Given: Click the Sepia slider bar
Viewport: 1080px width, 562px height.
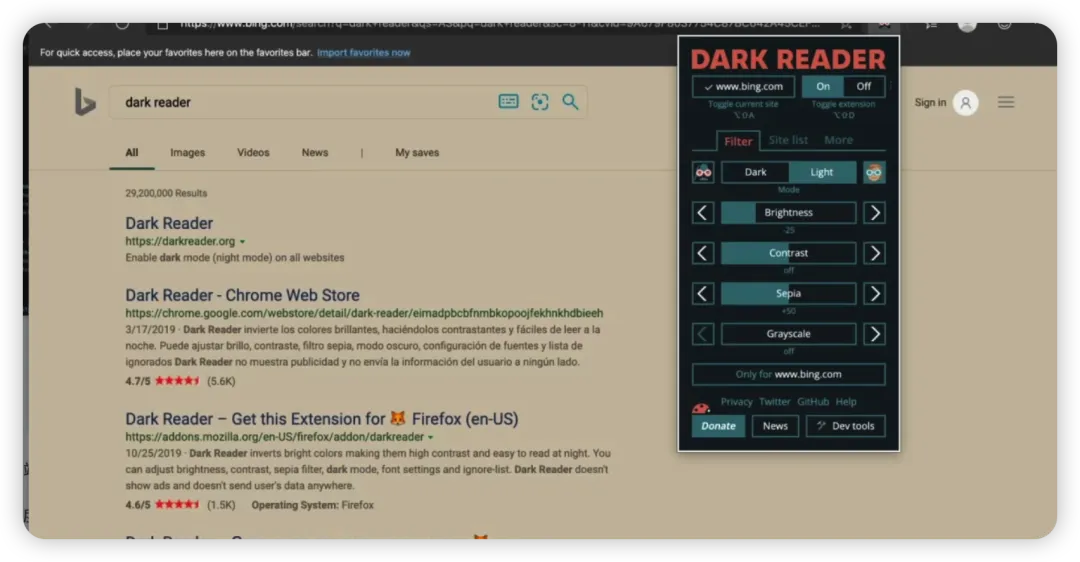Looking at the screenshot, I should click(x=789, y=294).
